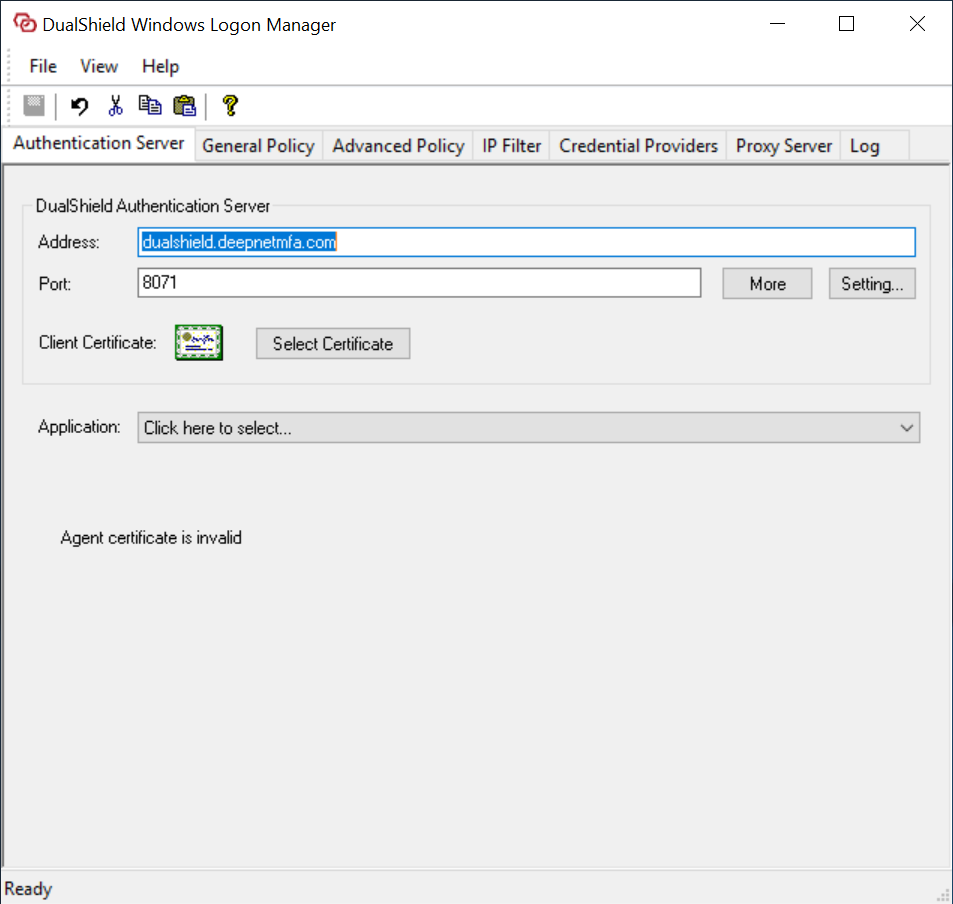The image size is (953, 904).
Task: Click the Undo arrow icon
Action: (79, 105)
